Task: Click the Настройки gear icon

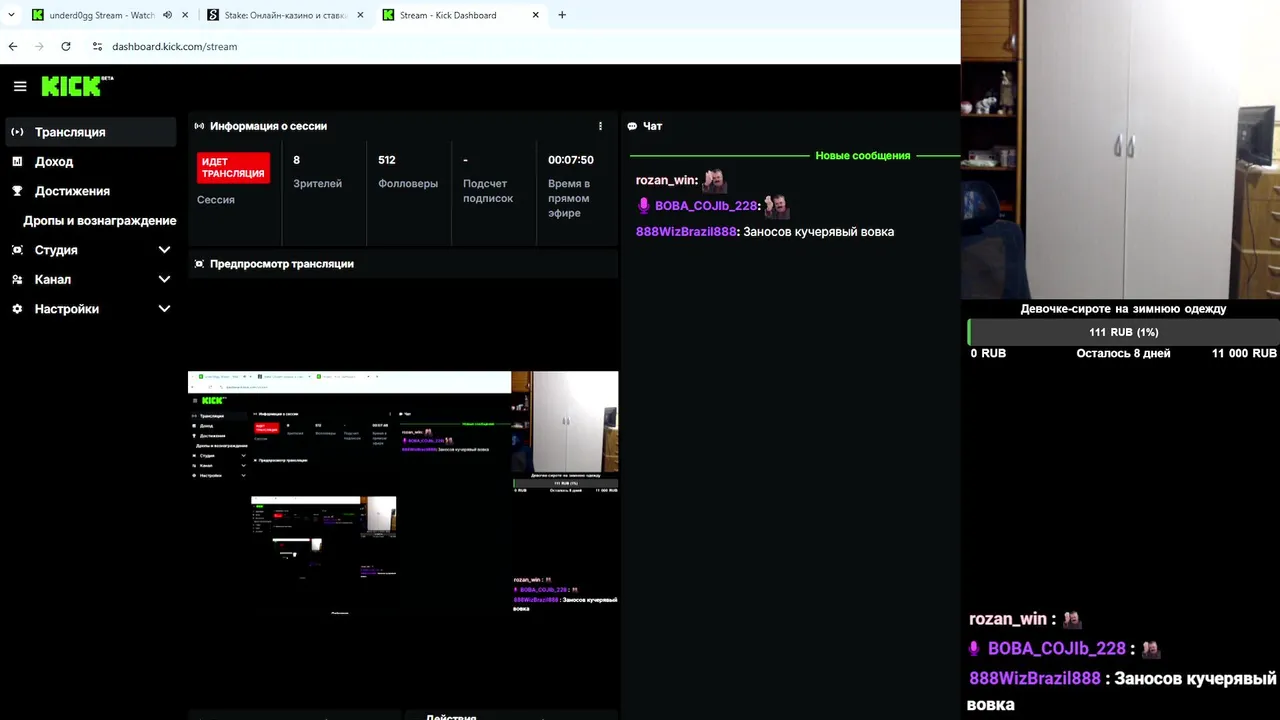Action: (x=17, y=309)
